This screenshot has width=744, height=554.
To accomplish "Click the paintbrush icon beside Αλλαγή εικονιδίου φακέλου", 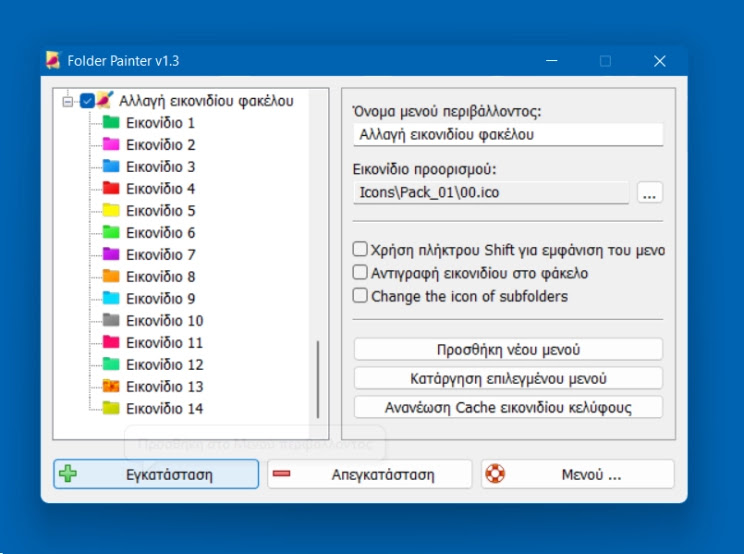I will 104,100.
